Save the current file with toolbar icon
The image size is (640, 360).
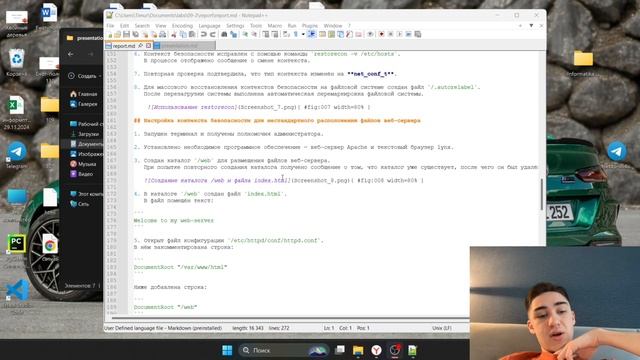click(126, 34)
